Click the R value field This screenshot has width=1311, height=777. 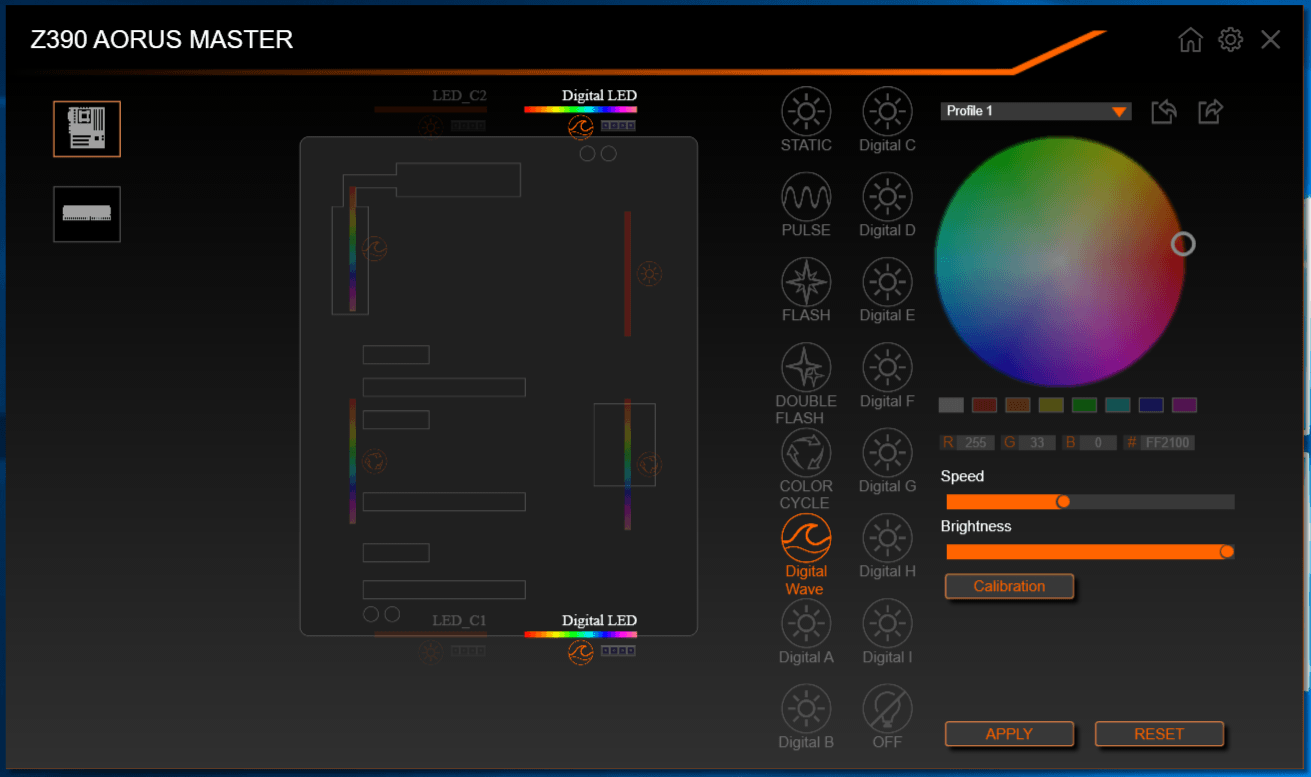[x=976, y=442]
